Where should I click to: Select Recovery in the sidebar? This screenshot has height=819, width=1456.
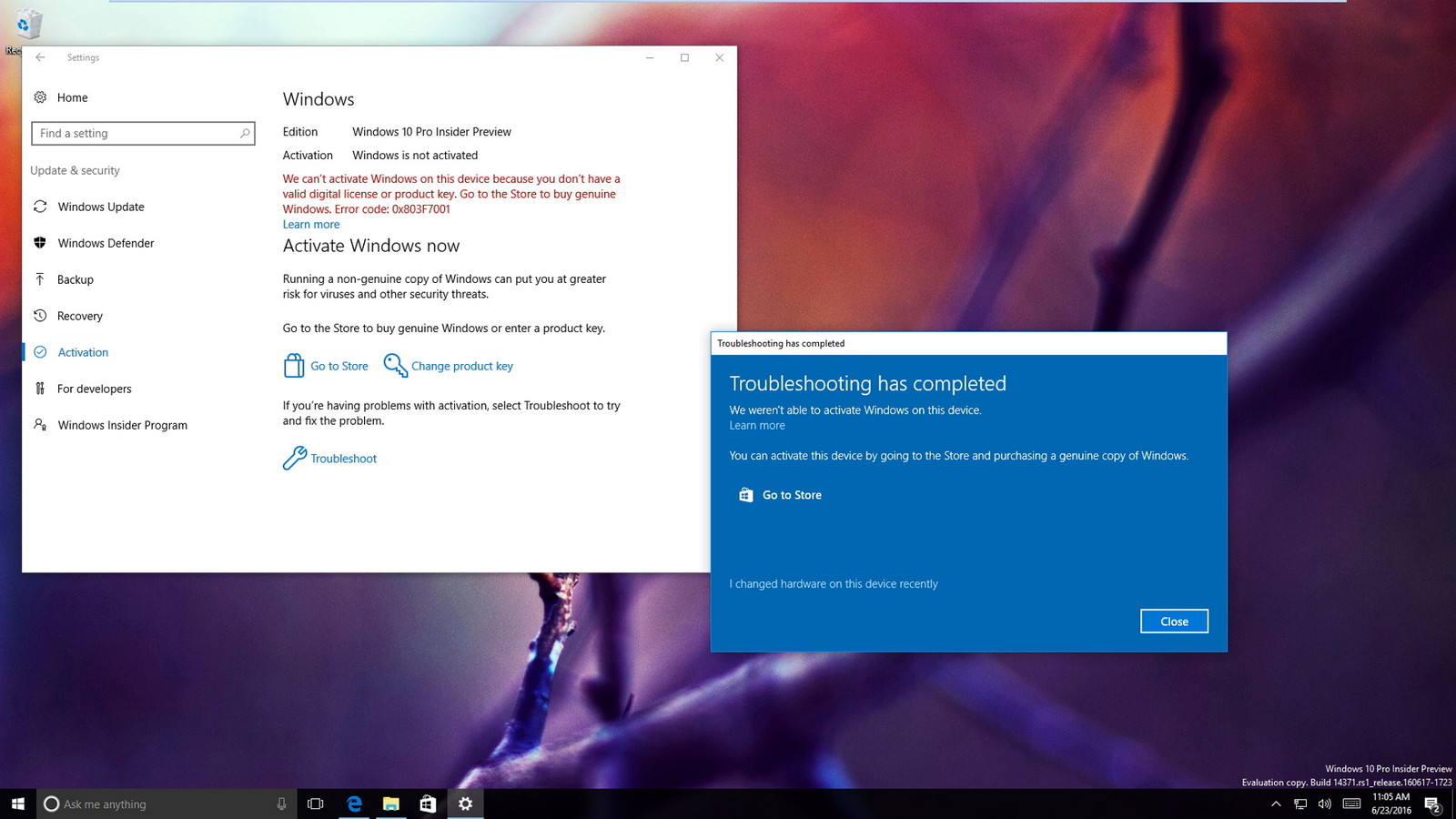[x=80, y=316]
